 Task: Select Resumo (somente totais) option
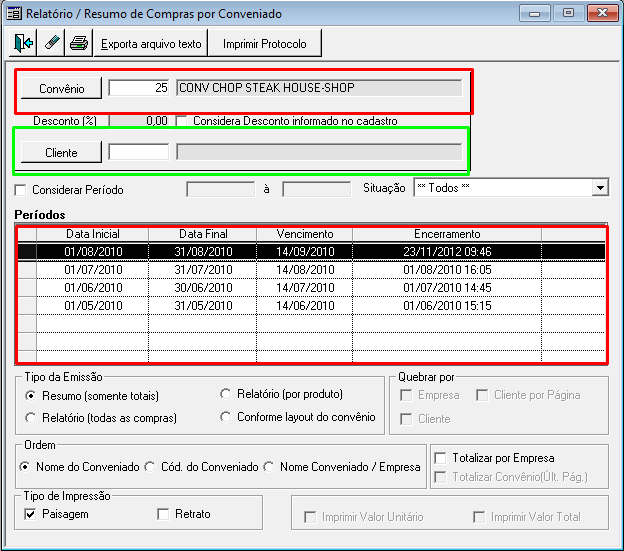click(x=30, y=396)
